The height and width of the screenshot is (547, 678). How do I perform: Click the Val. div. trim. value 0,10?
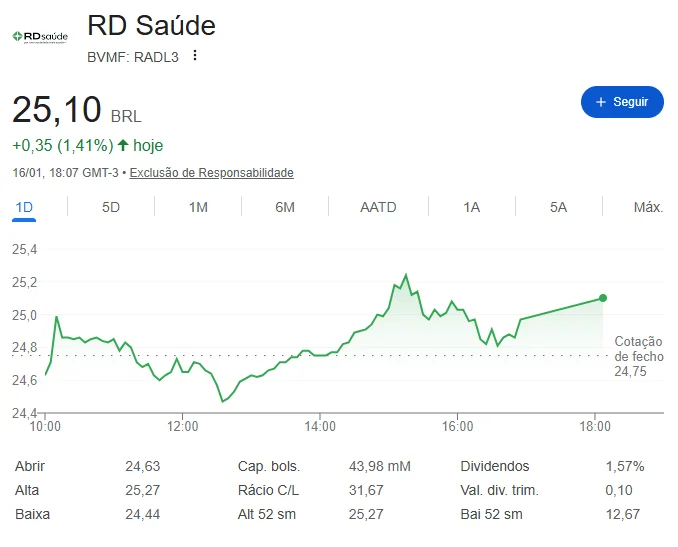pos(619,490)
